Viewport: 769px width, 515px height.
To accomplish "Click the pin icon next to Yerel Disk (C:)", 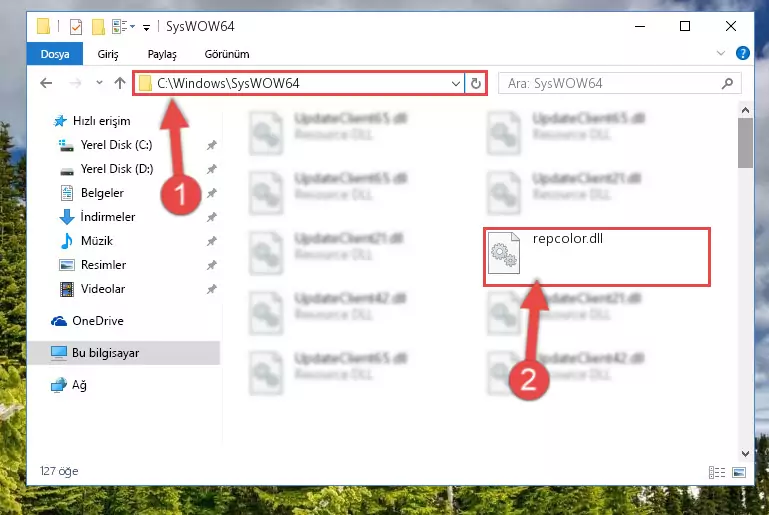I will coord(211,145).
